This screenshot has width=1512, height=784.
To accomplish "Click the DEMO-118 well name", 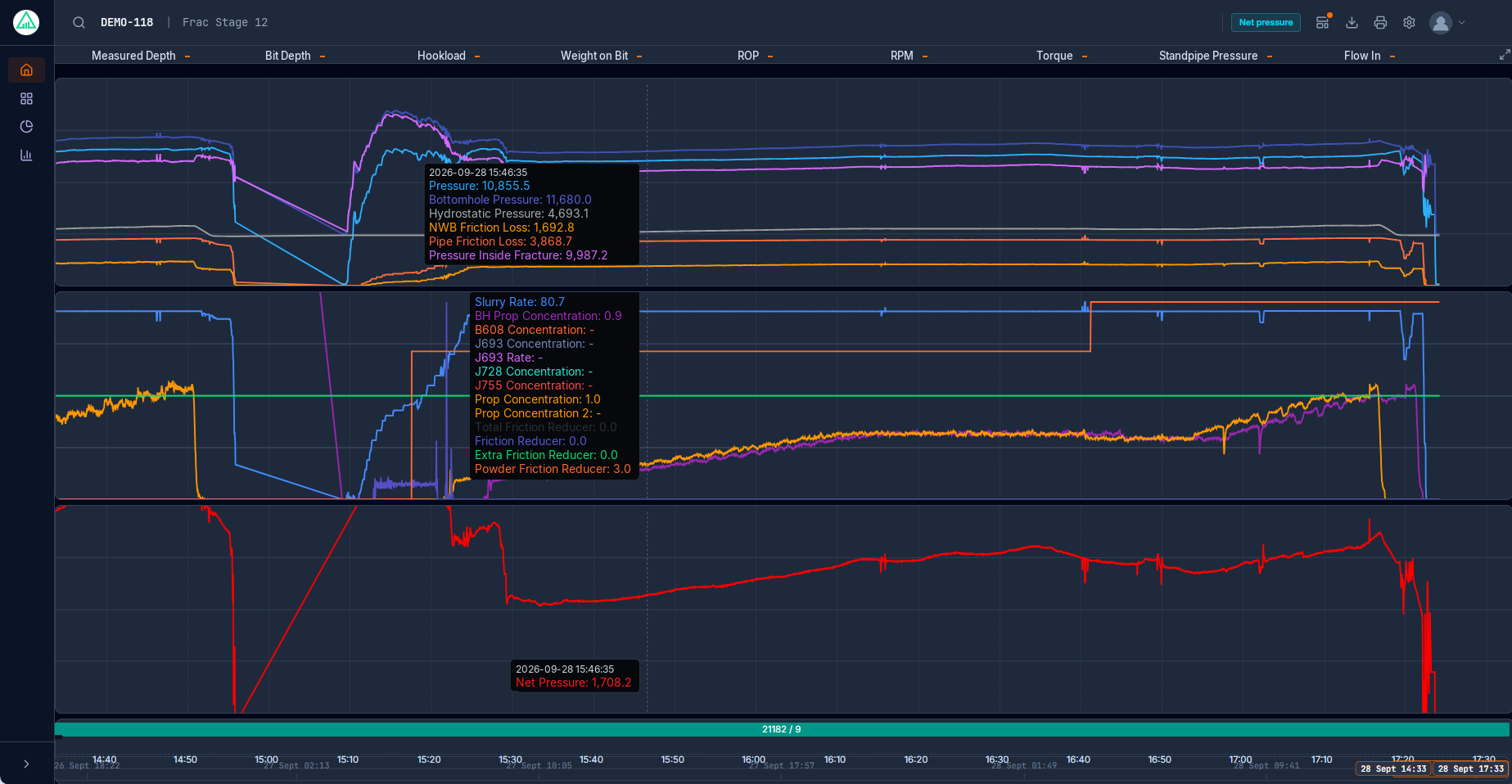I will click(x=127, y=22).
